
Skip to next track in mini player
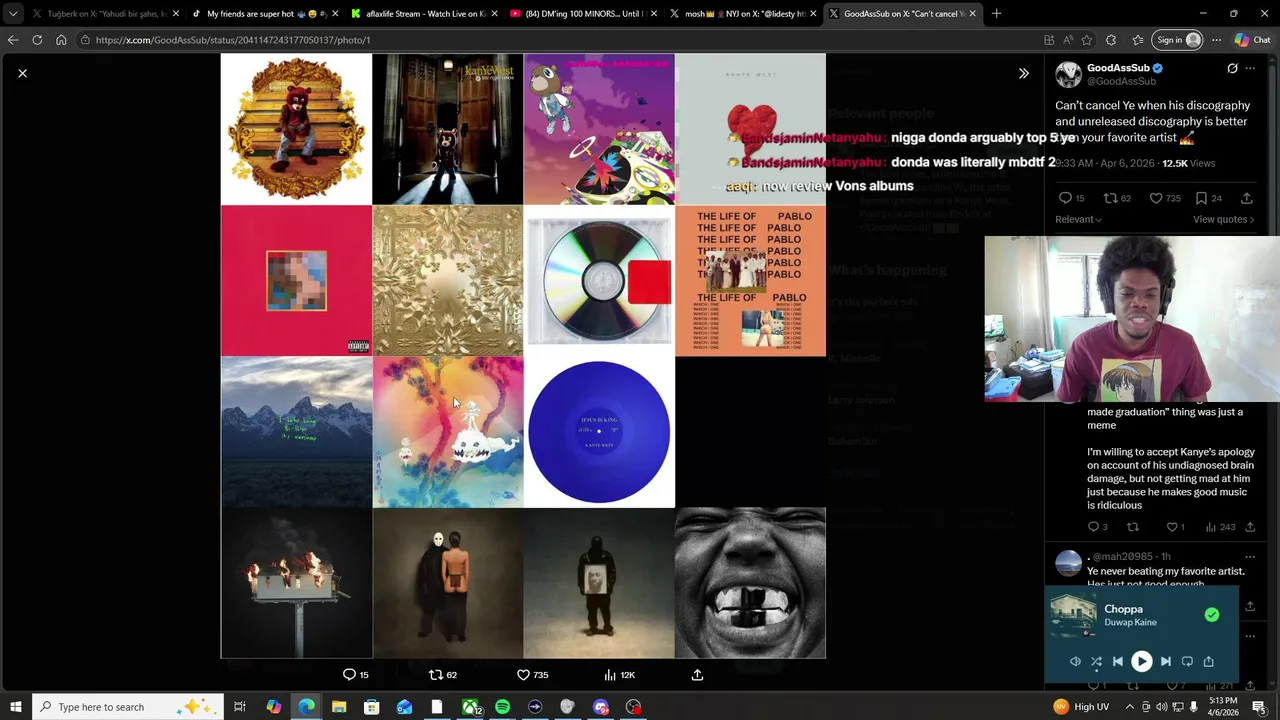(1165, 661)
